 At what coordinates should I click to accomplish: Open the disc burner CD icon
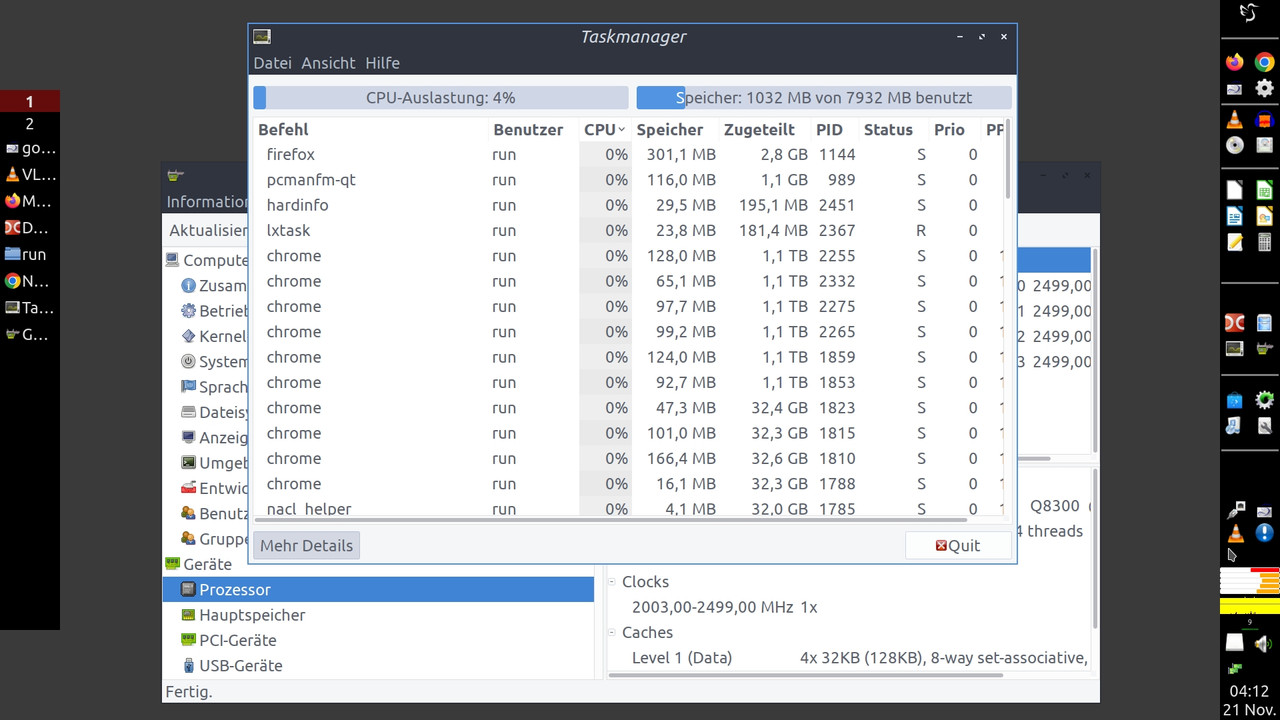pos(1235,145)
